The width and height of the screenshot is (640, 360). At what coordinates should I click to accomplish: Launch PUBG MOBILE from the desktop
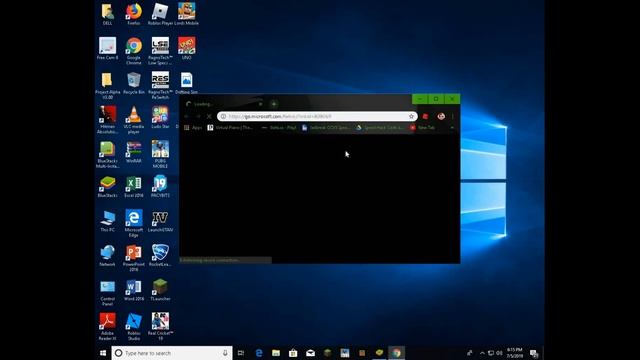(160, 154)
